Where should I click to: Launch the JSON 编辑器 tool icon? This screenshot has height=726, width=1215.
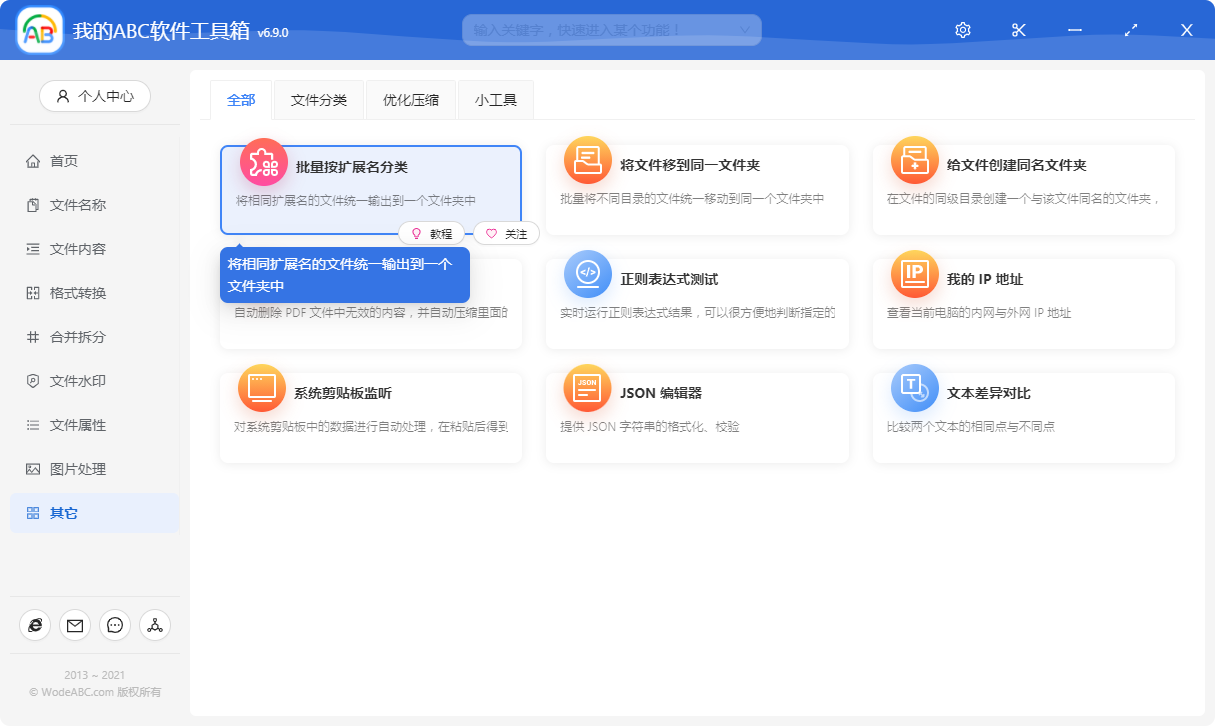click(587, 389)
